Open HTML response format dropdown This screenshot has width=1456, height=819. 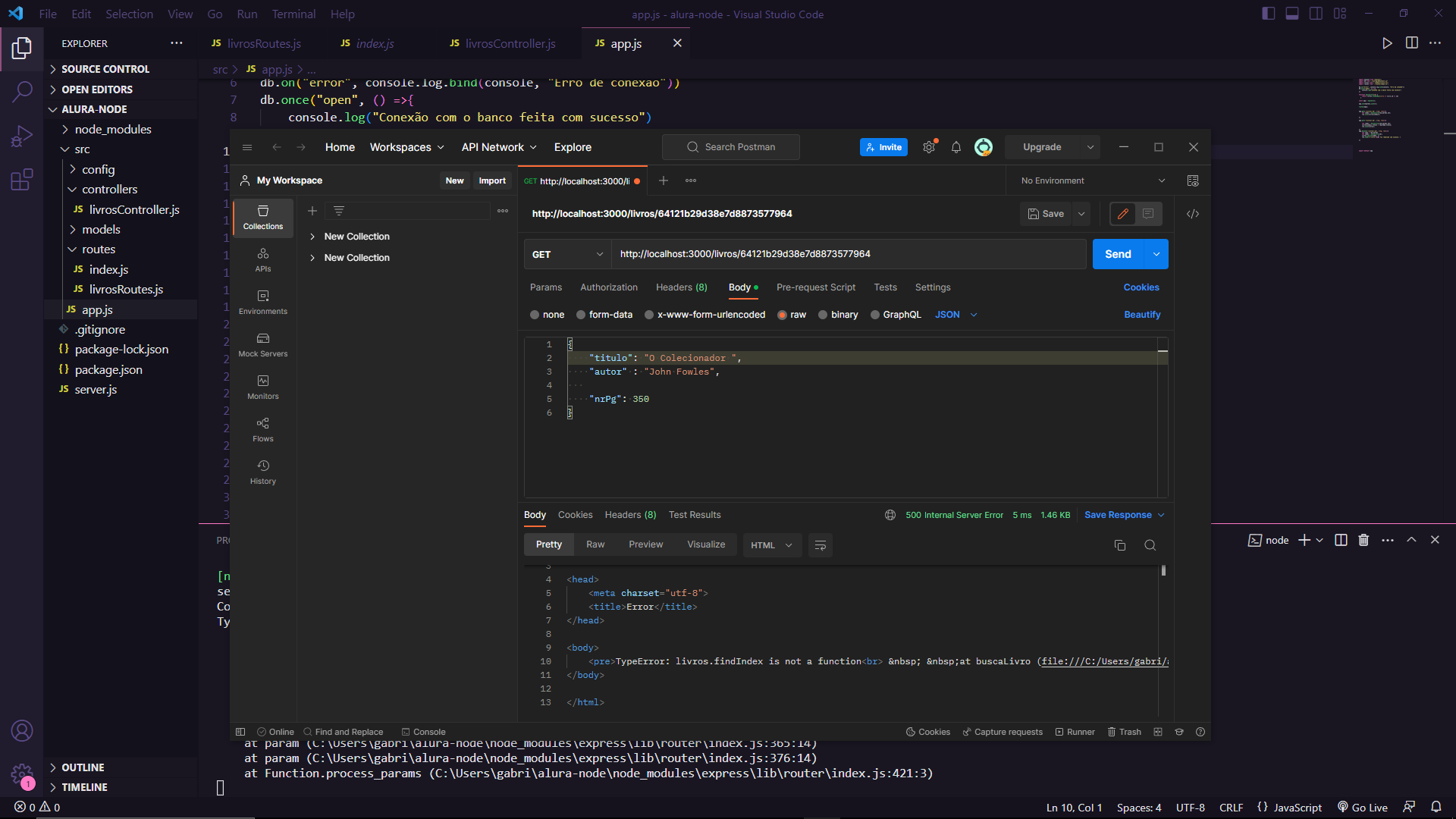(x=772, y=545)
